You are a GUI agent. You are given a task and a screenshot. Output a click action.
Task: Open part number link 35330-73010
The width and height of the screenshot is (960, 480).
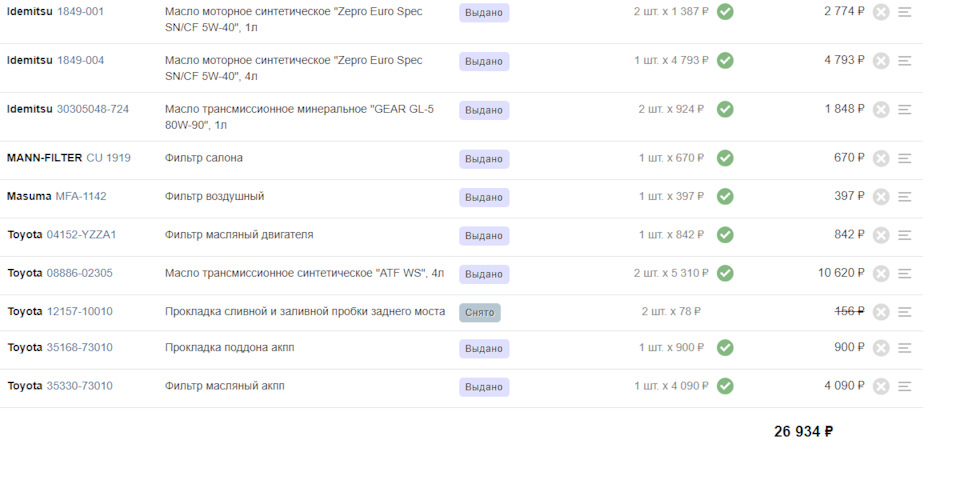click(x=80, y=386)
